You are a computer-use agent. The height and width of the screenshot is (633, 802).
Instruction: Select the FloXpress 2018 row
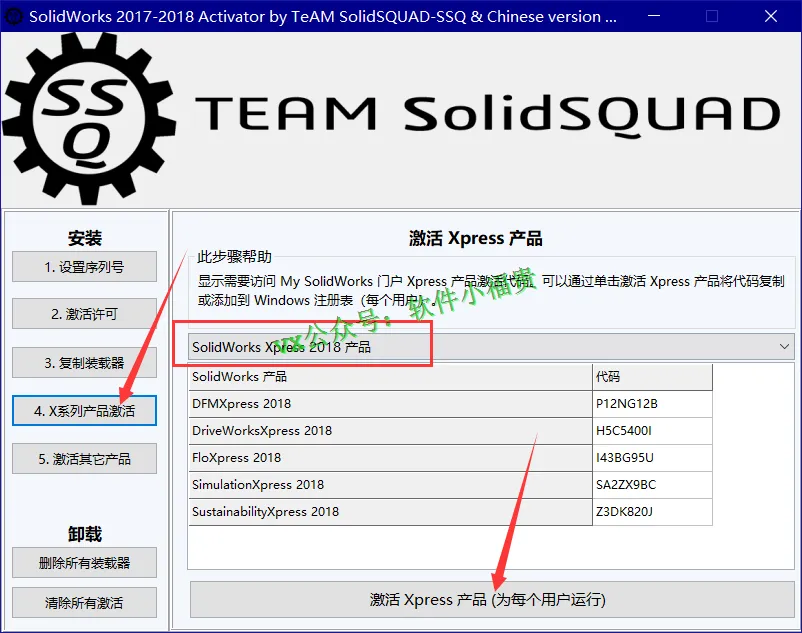pyautogui.click(x=450, y=458)
